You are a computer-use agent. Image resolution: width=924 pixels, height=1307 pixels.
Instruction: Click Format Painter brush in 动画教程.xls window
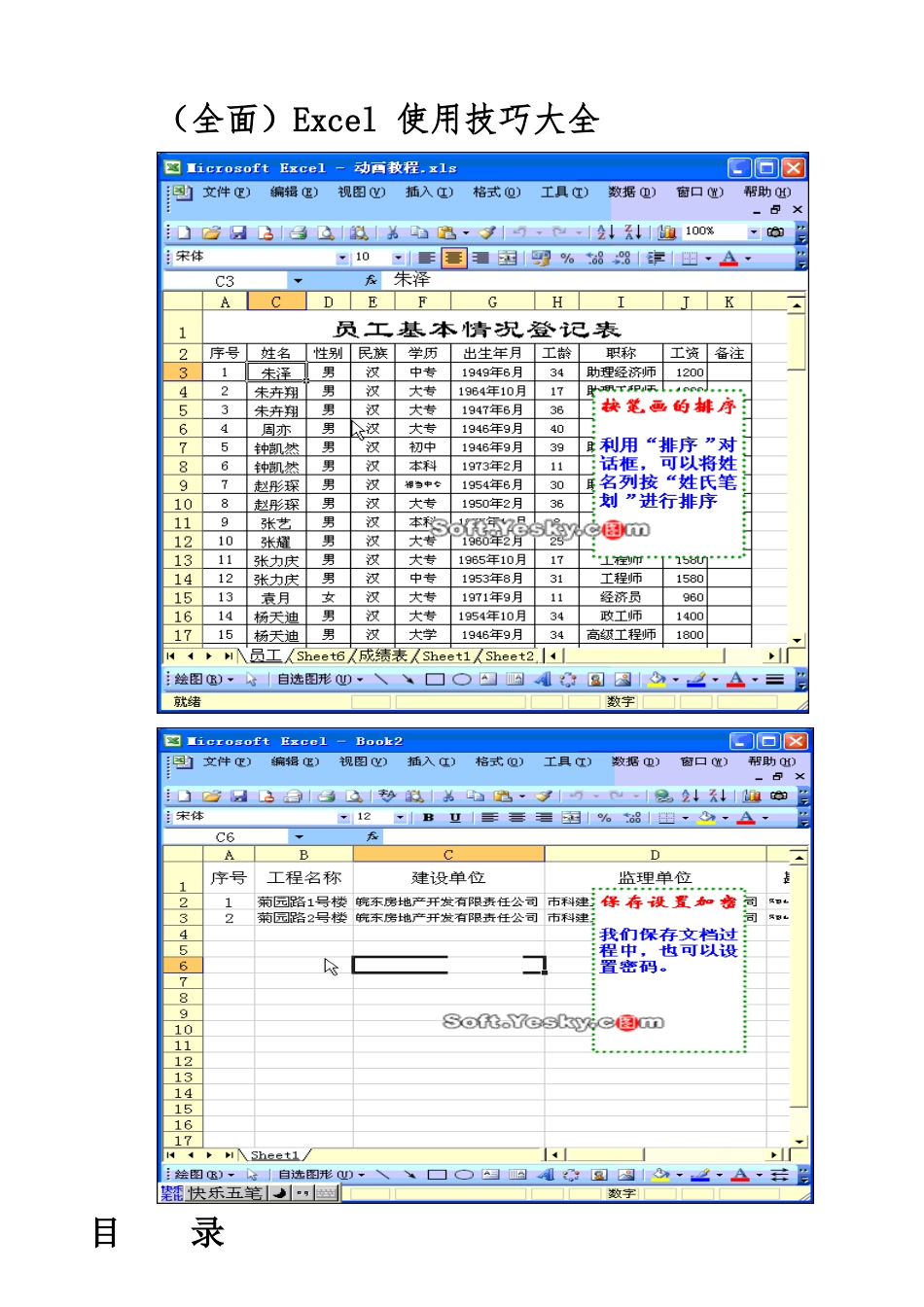488,232
